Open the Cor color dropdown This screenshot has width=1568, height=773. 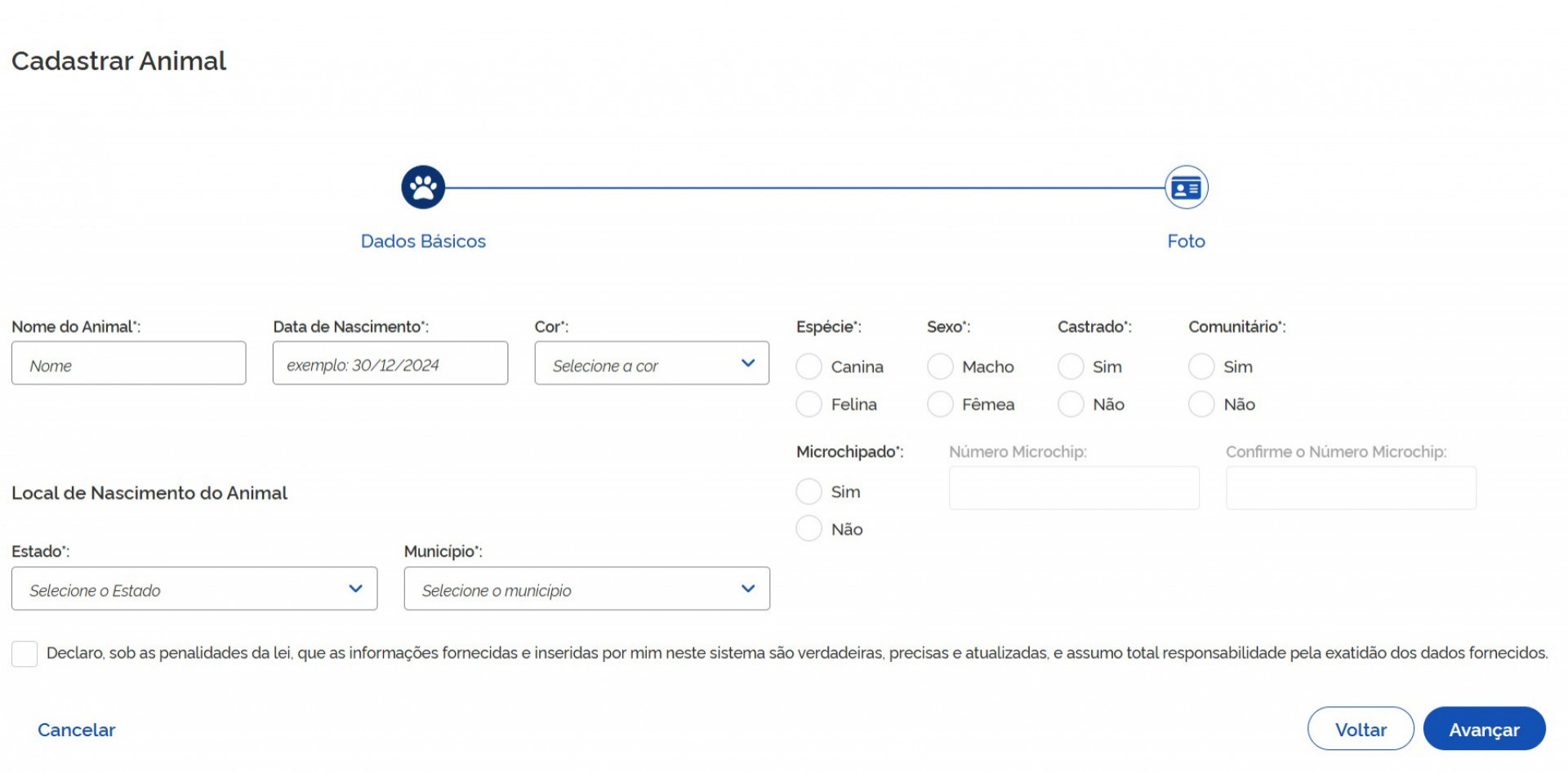click(x=652, y=364)
